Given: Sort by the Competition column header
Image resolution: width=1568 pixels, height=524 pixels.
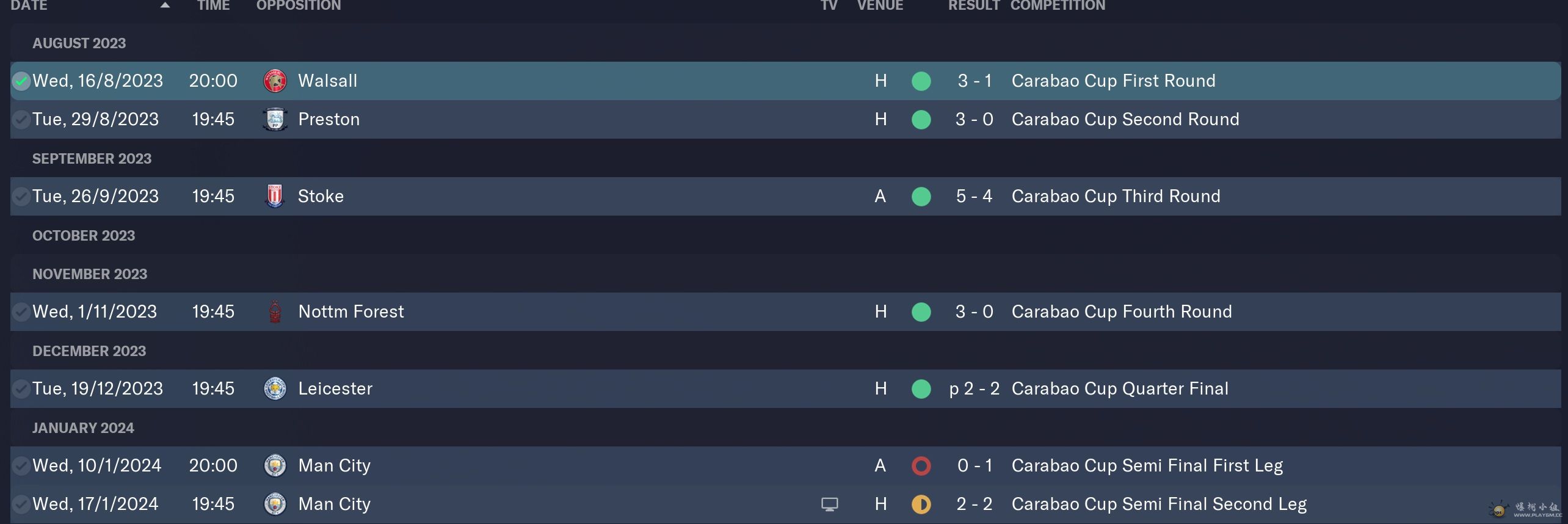Looking at the screenshot, I should [x=1058, y=5].
